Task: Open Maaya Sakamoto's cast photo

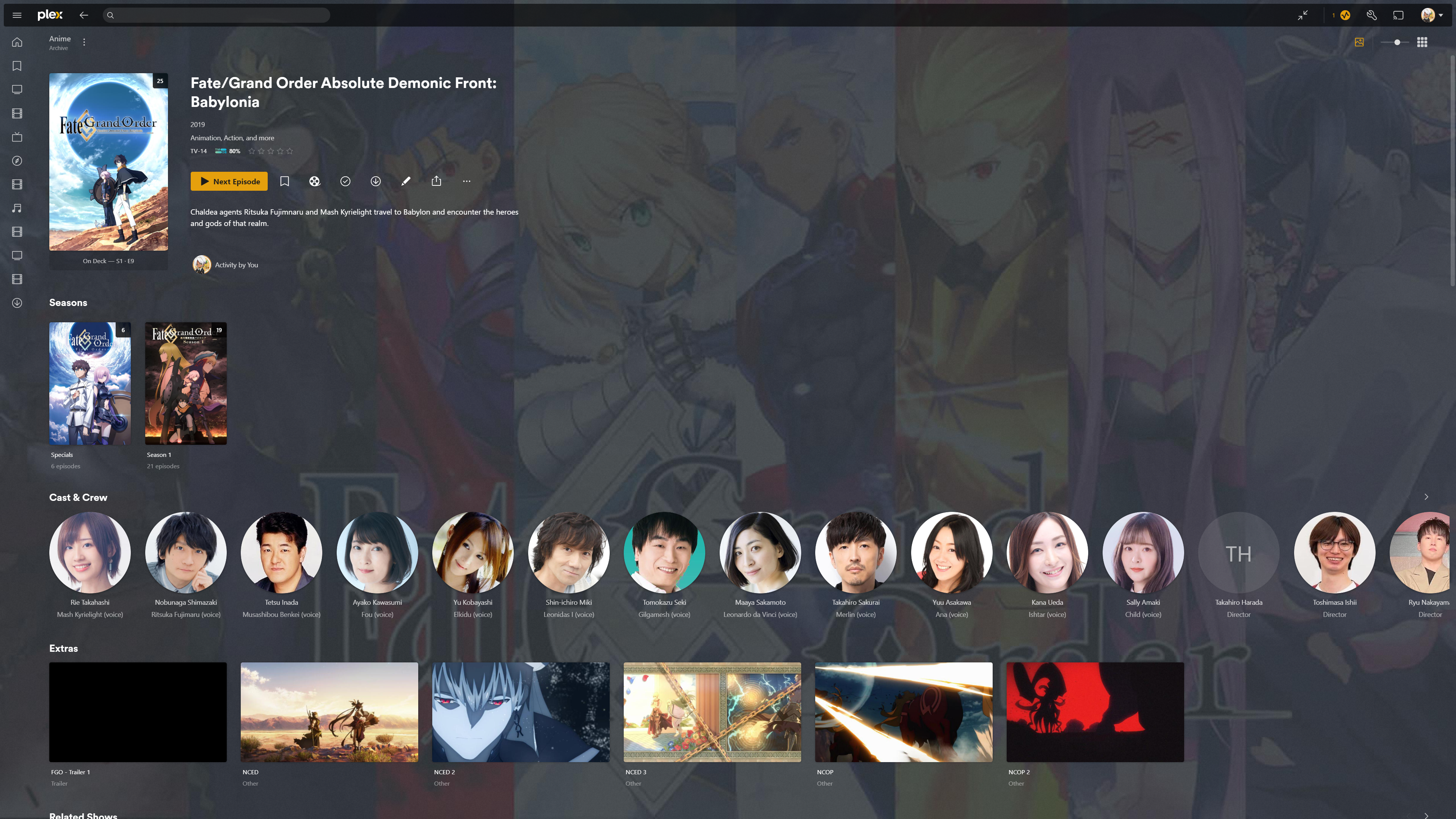Action: tap(760, 553)
